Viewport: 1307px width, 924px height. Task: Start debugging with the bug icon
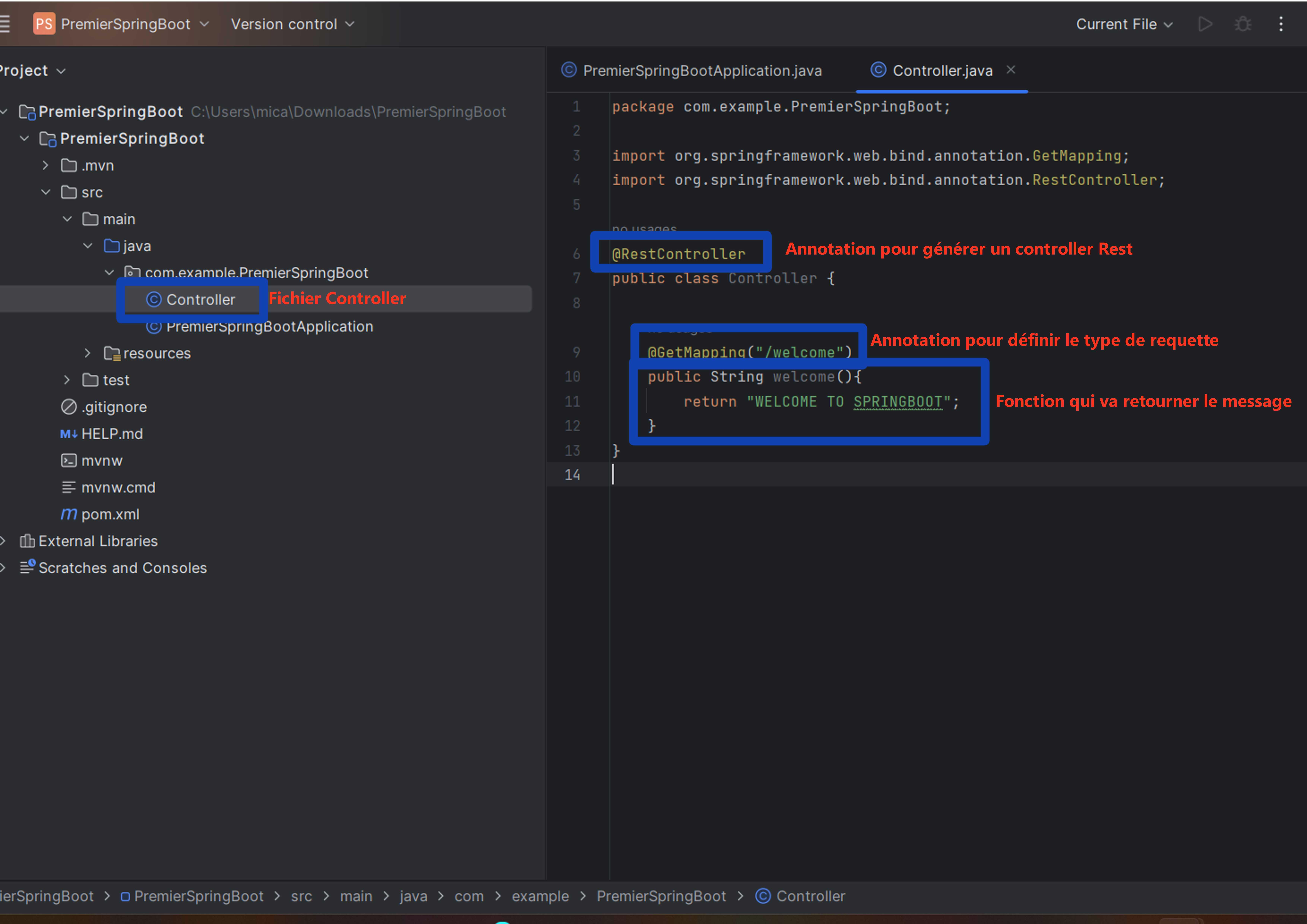click(1243, 24)
